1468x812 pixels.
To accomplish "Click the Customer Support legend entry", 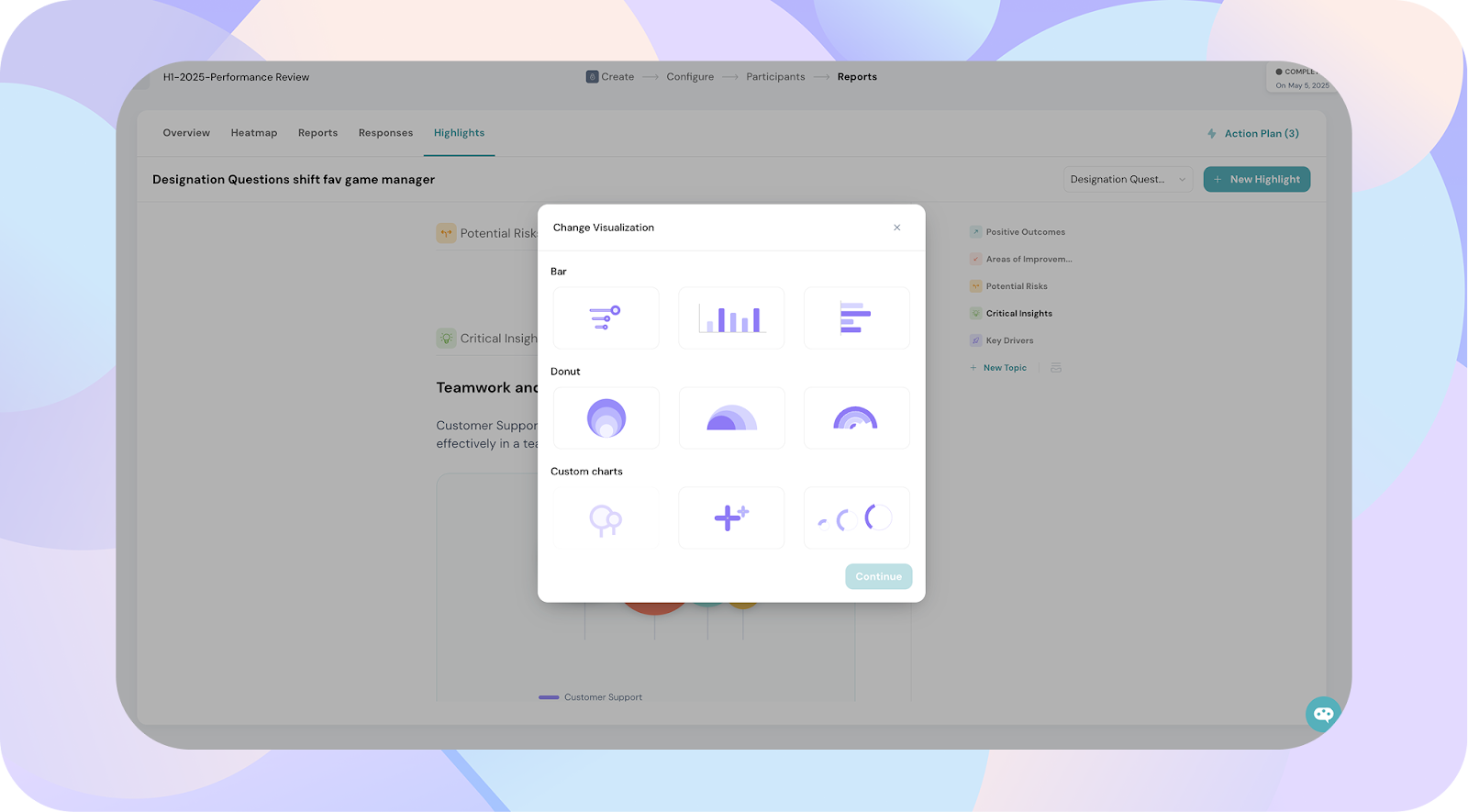I will tap(590, 697).
